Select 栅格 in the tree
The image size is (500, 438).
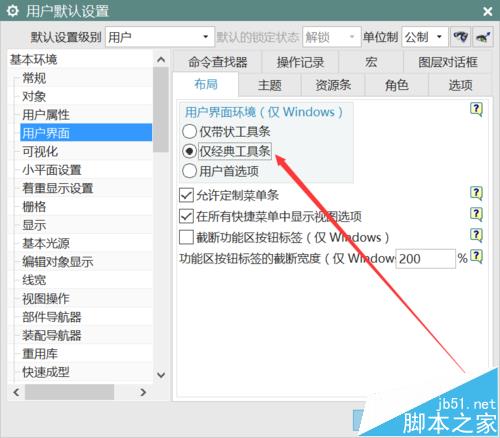point(34,207)
